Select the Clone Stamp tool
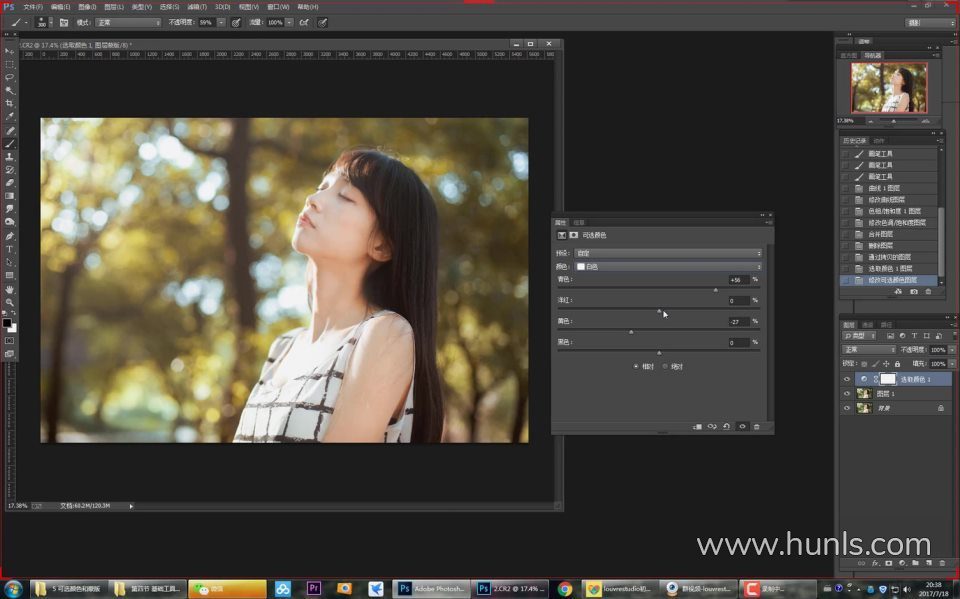 click(9, 157)
